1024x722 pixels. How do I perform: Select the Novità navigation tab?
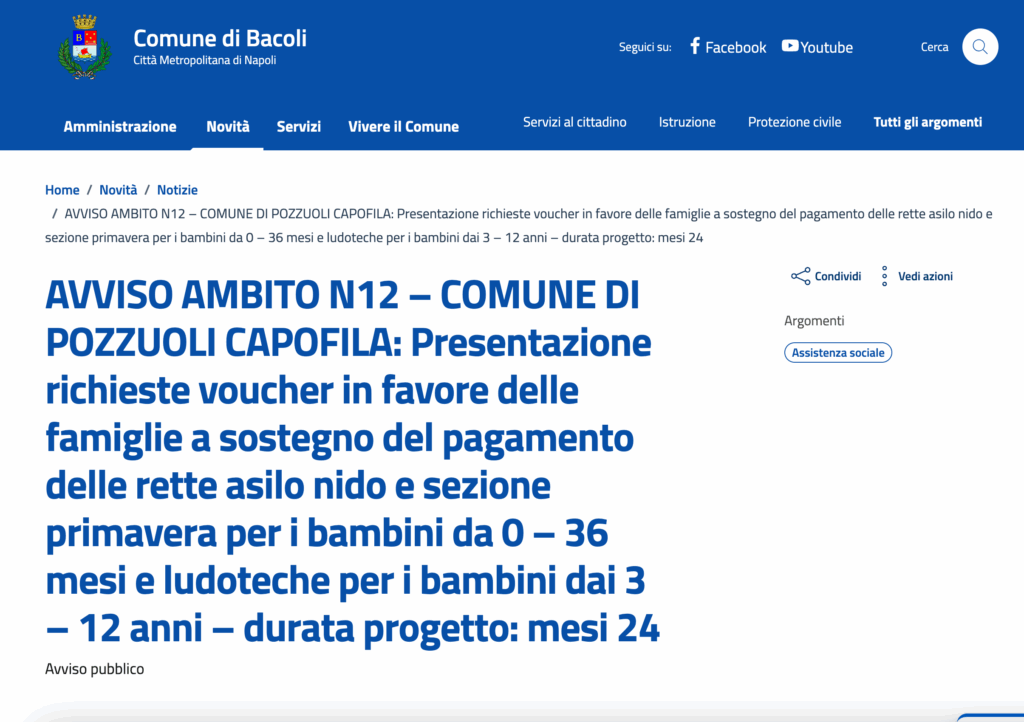point(228,126)
